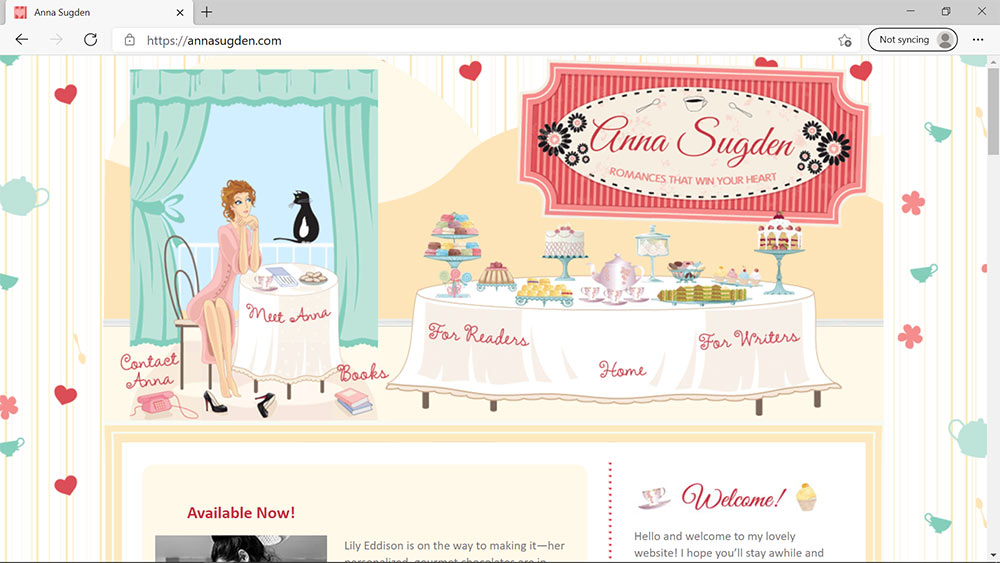Click the stack of books illustration
Screen dimensions: 1000x563
click(353, 401)
